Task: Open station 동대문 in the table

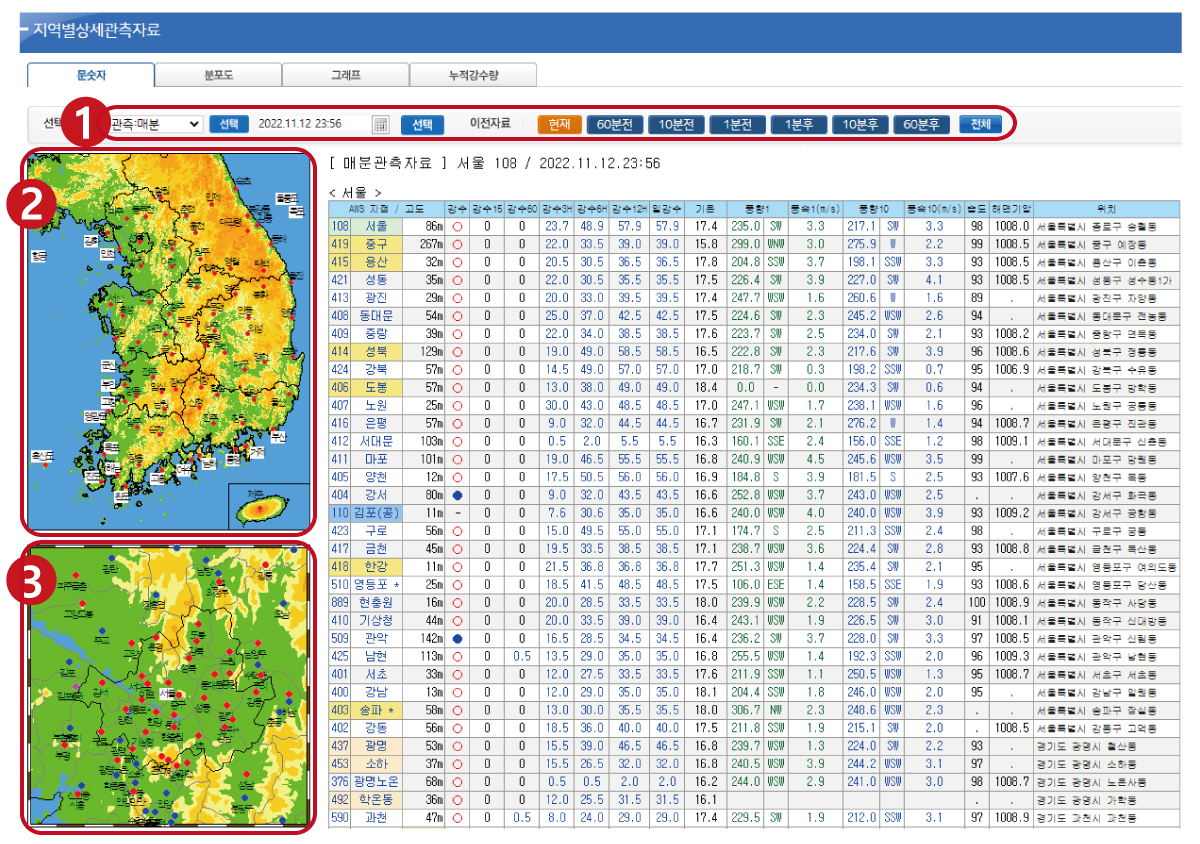Action: coord(376,316)
